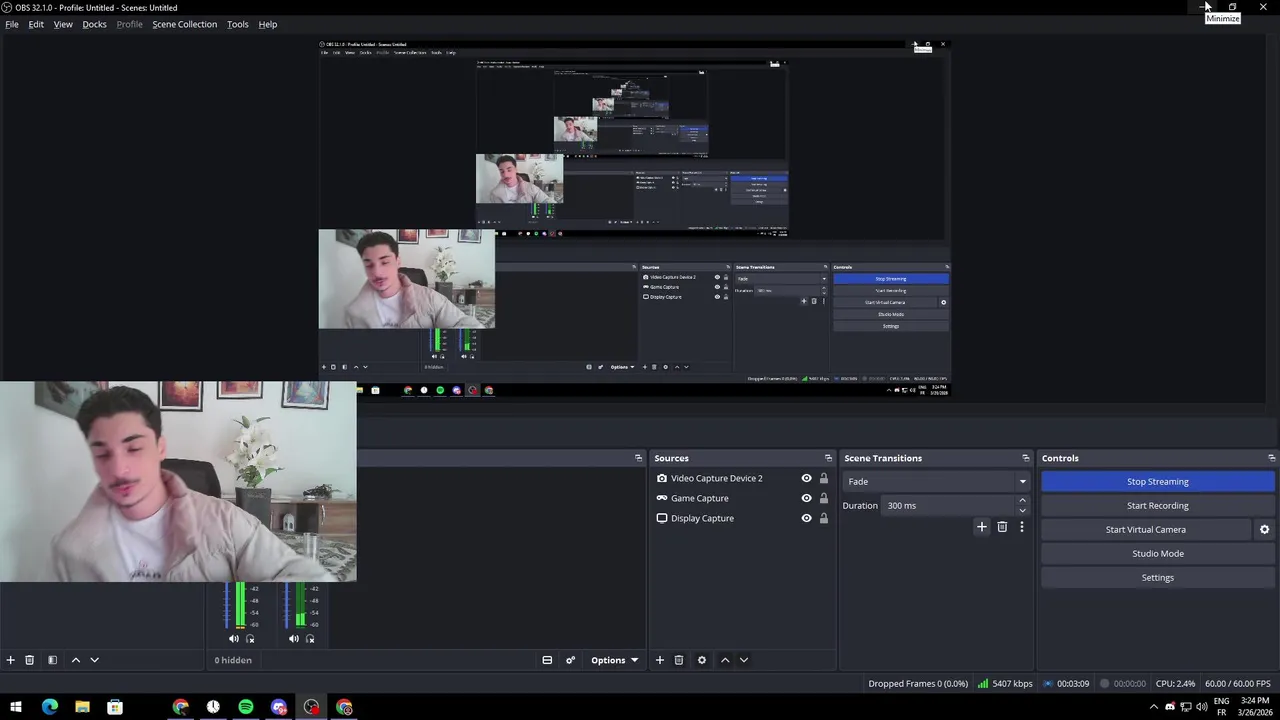Click Start Recording
This screenshot has width=1280, height=720.
pyautogui.click(x=1158, y=506)
